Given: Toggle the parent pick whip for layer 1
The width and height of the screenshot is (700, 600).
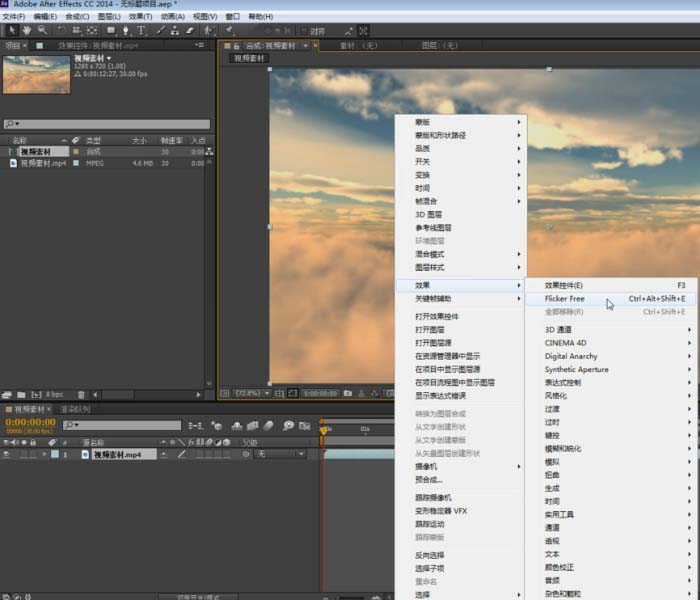Looking at the screenshot, I should click(246, 454).
